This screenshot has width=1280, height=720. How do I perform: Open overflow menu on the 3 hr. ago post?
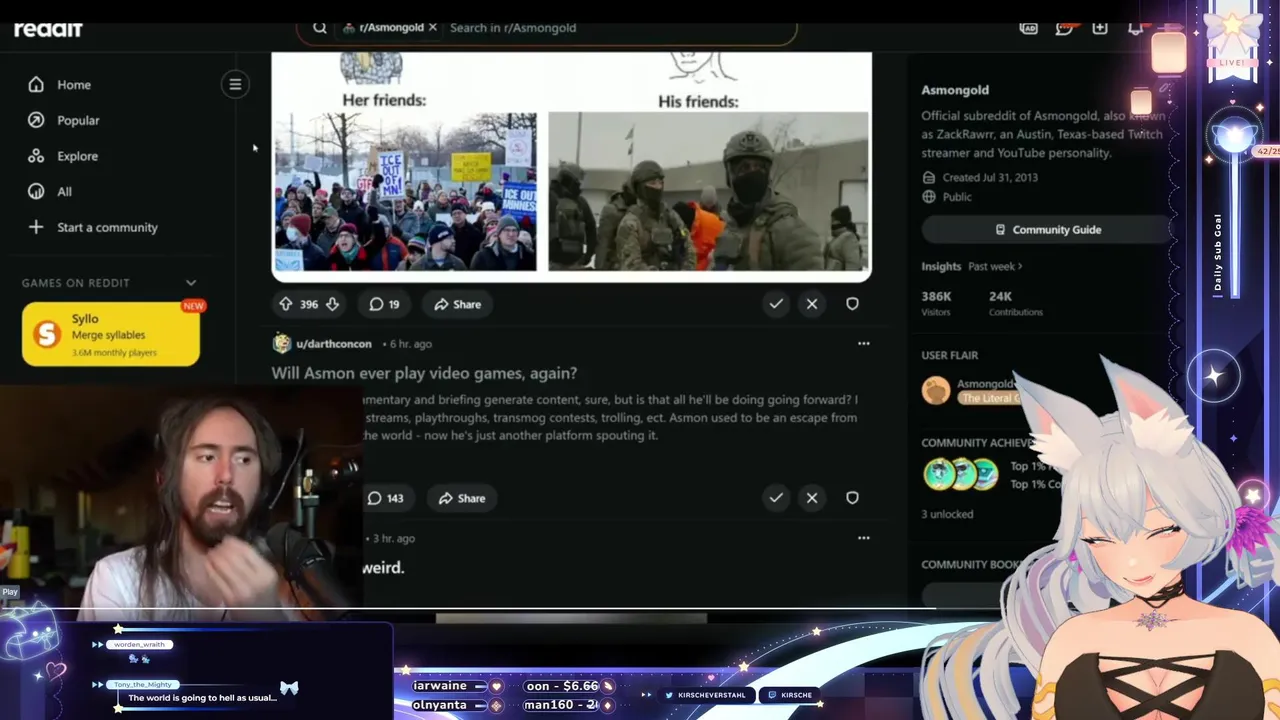tap(863, 538)
